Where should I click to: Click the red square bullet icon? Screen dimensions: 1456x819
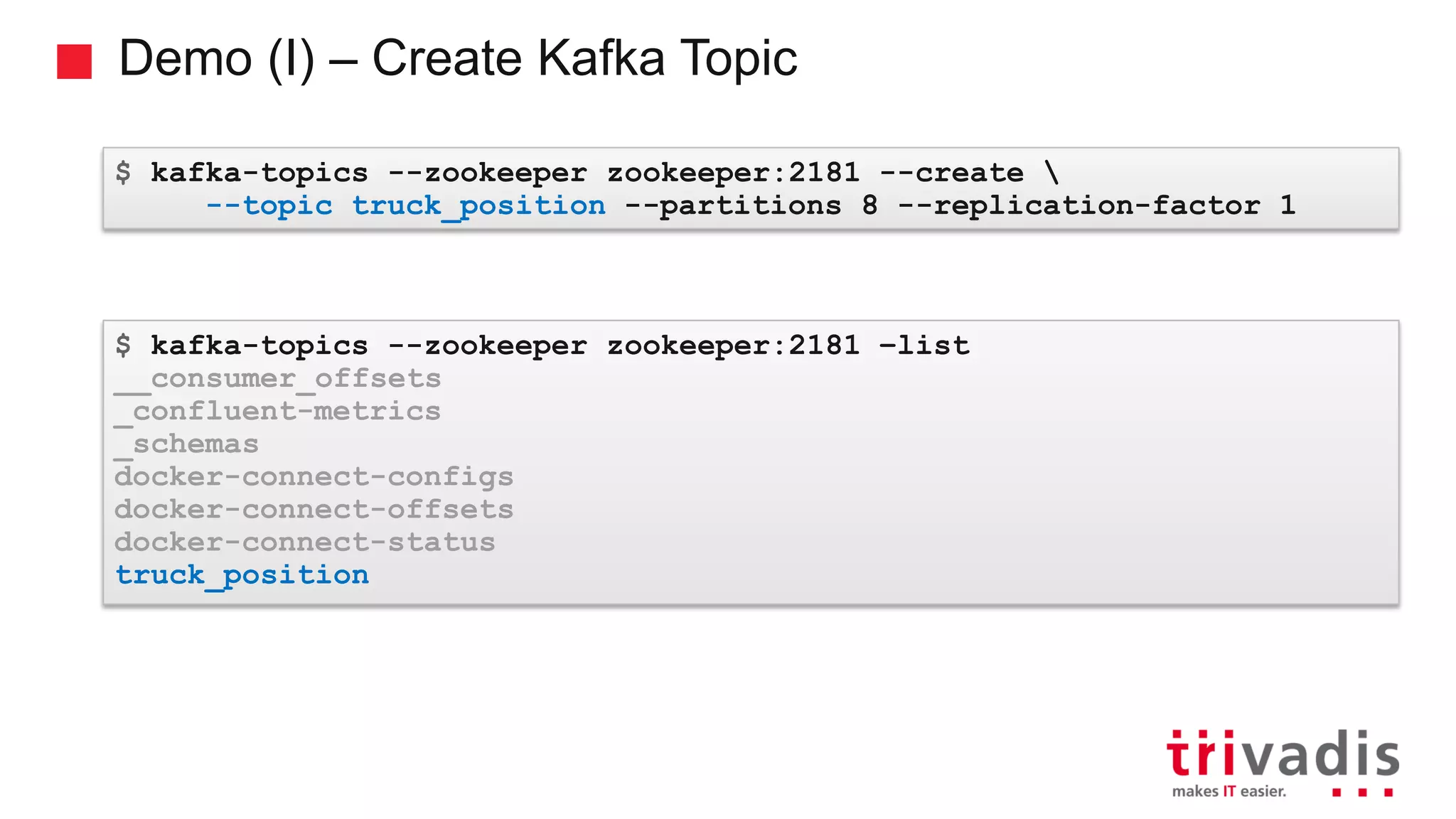(x=74, y=61)
